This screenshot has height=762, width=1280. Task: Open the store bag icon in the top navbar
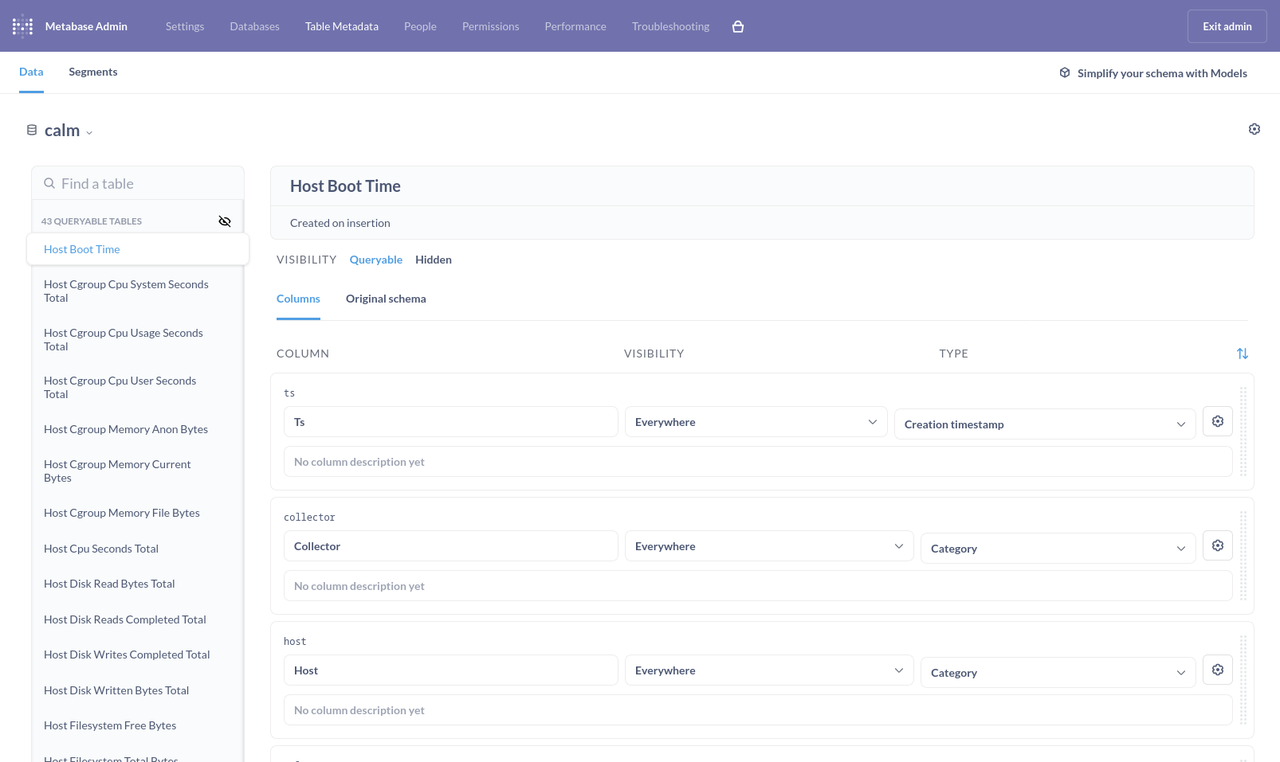(738, 27)
